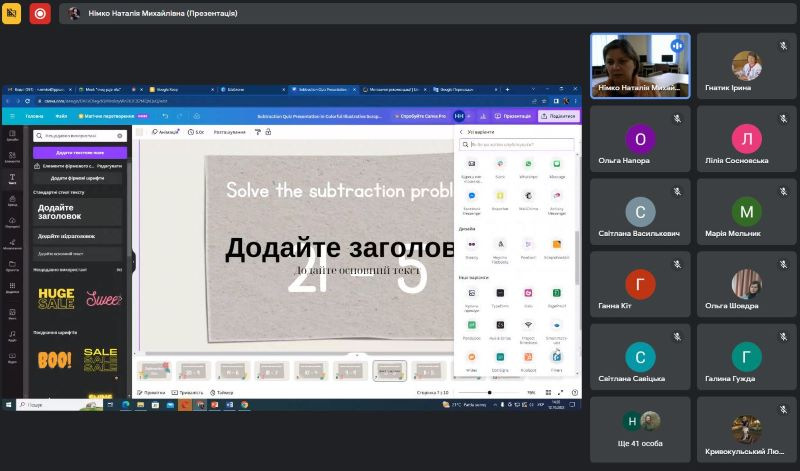800x471 pixels.
Task: Open the Position option in toolbar
Action: pyautogui.click(x=230, y=132)
